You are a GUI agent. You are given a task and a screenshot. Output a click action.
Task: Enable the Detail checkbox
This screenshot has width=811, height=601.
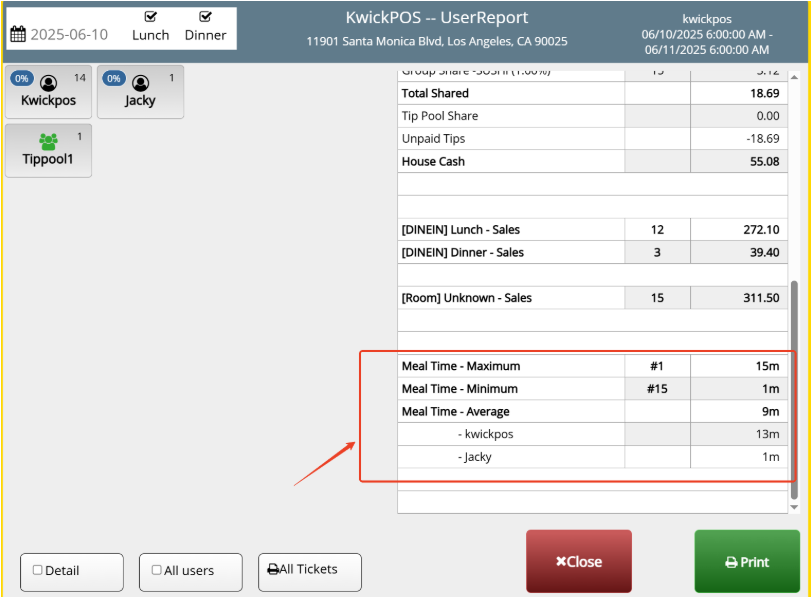click(x=37, y=570)
